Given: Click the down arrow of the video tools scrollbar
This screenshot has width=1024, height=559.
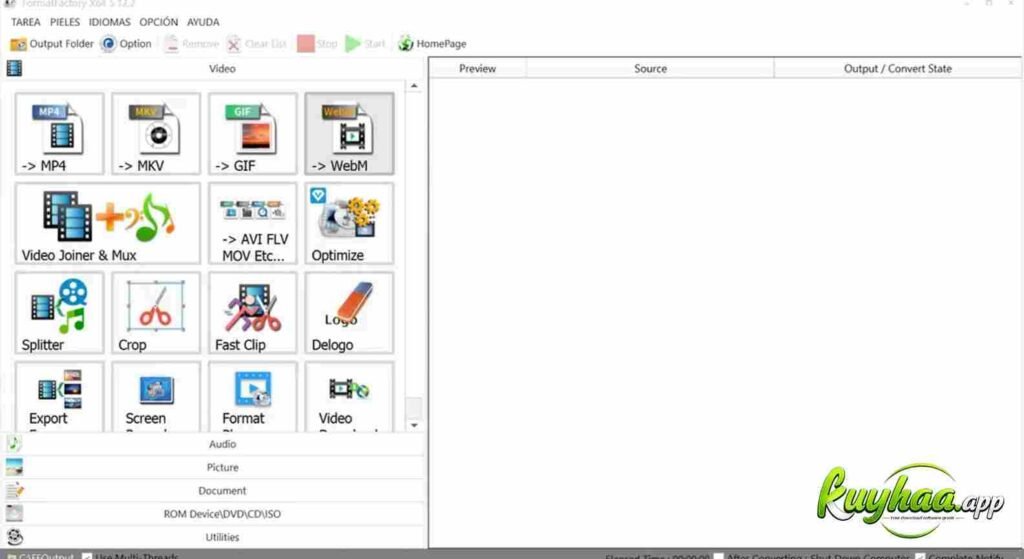Looking at the screenshot, I should tap(413, 425).
